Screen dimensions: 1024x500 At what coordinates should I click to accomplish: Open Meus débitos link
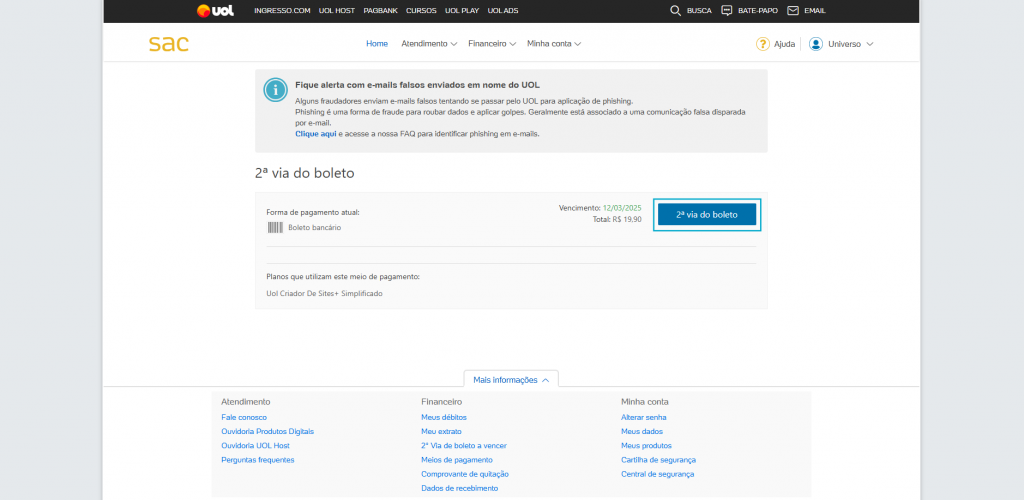(444, 417)
